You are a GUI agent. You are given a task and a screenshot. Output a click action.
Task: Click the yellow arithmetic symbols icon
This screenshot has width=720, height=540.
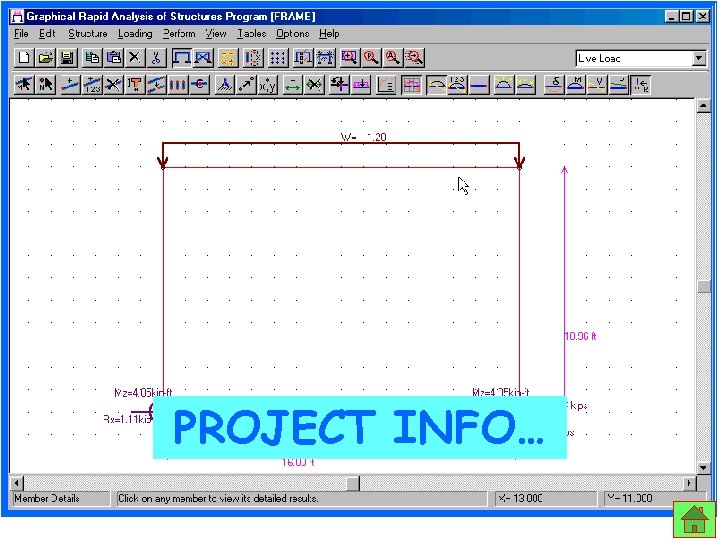pos(228,58)
